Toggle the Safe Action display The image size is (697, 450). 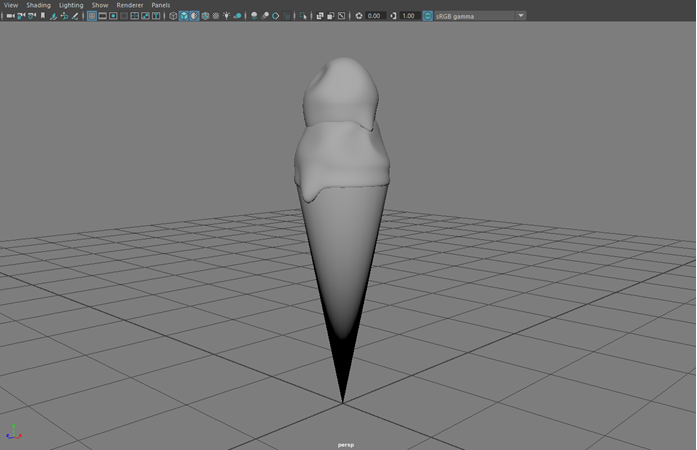(x=145, y=16)
